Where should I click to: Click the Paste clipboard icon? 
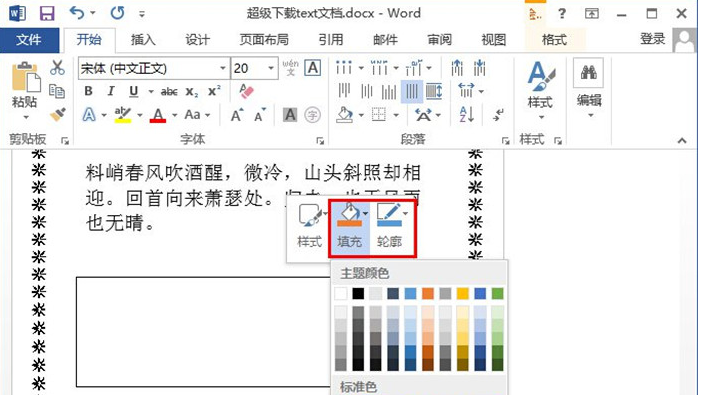(26, 78)
